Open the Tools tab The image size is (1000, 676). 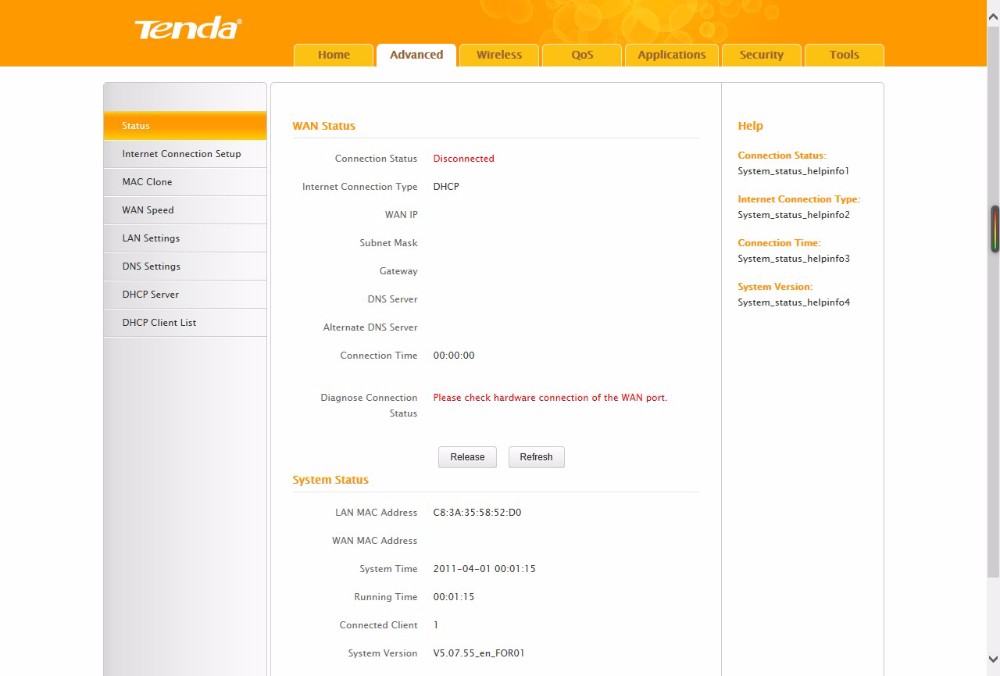tap(844, 55)
